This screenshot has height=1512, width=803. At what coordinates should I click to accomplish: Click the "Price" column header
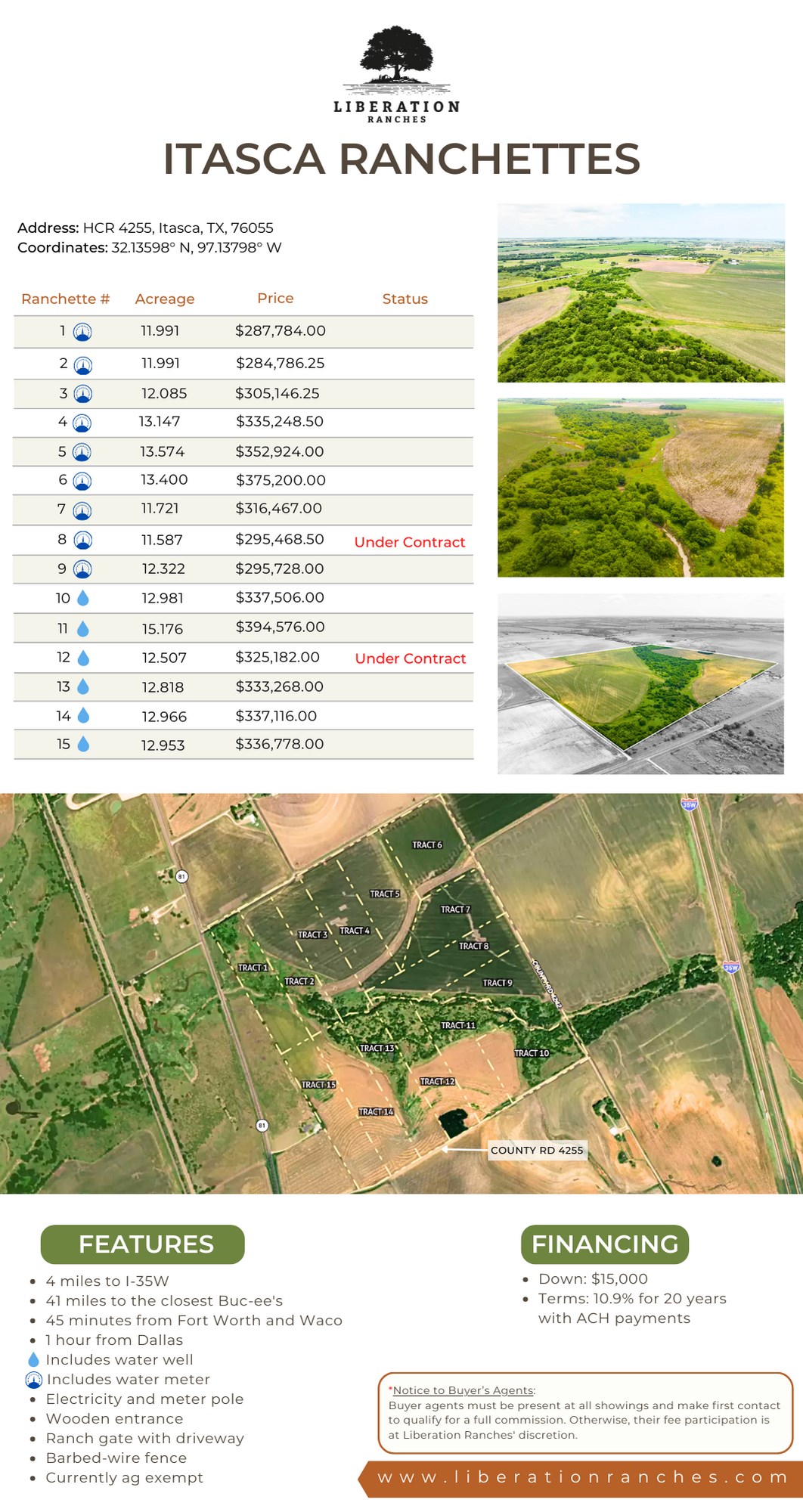click(275, 298)
